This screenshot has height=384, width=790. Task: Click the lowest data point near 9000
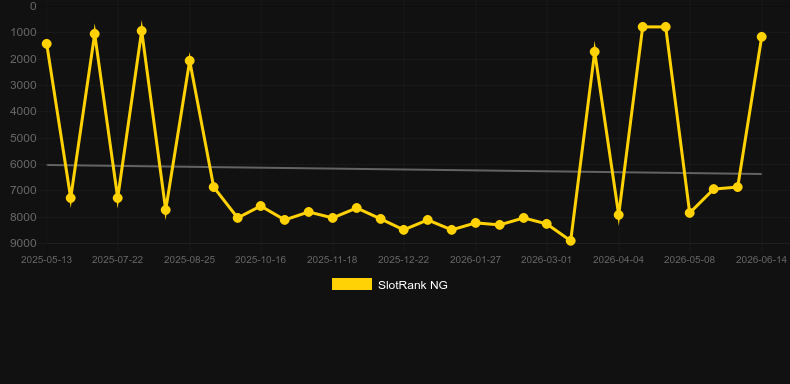[570, 241]
